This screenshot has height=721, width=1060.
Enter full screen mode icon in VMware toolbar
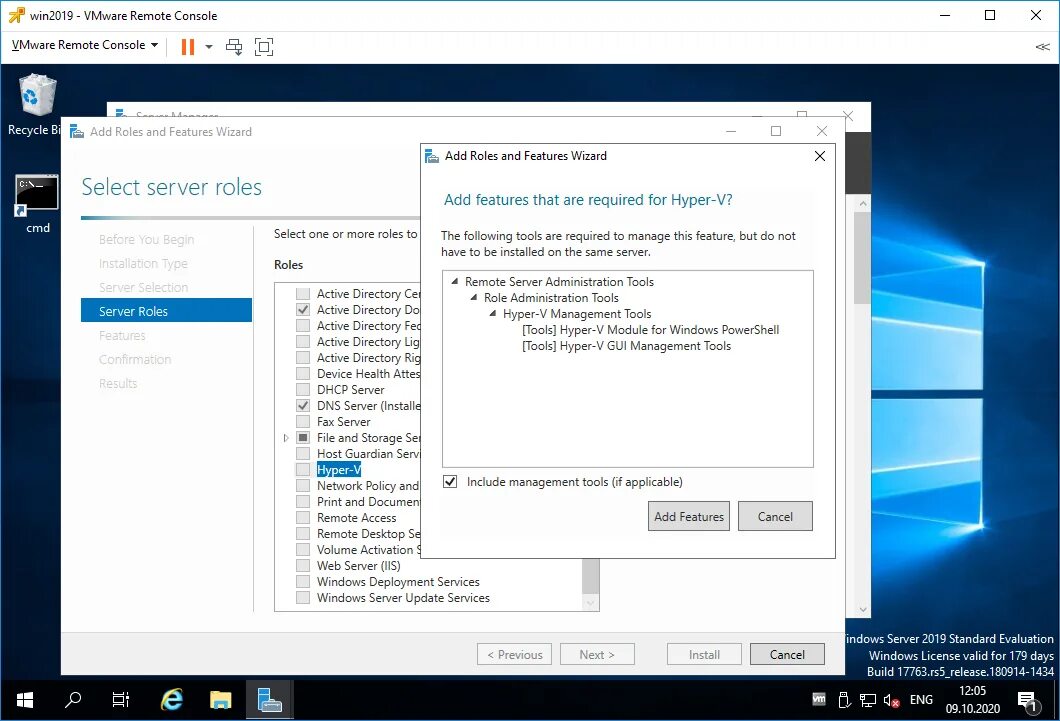pyautogui.click(x=264, y=47)
